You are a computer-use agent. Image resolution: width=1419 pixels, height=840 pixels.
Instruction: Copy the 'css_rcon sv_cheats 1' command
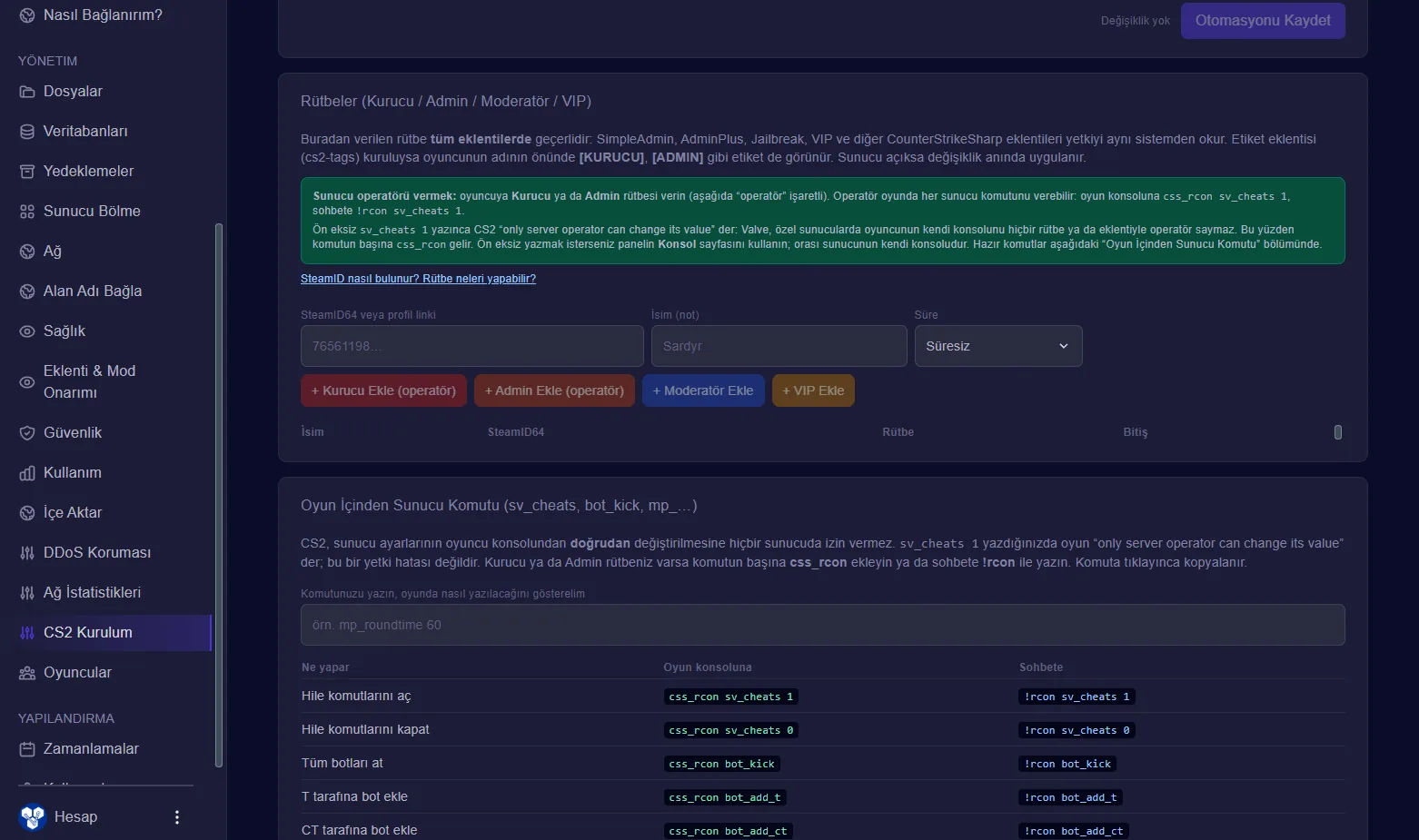[731, 697]
